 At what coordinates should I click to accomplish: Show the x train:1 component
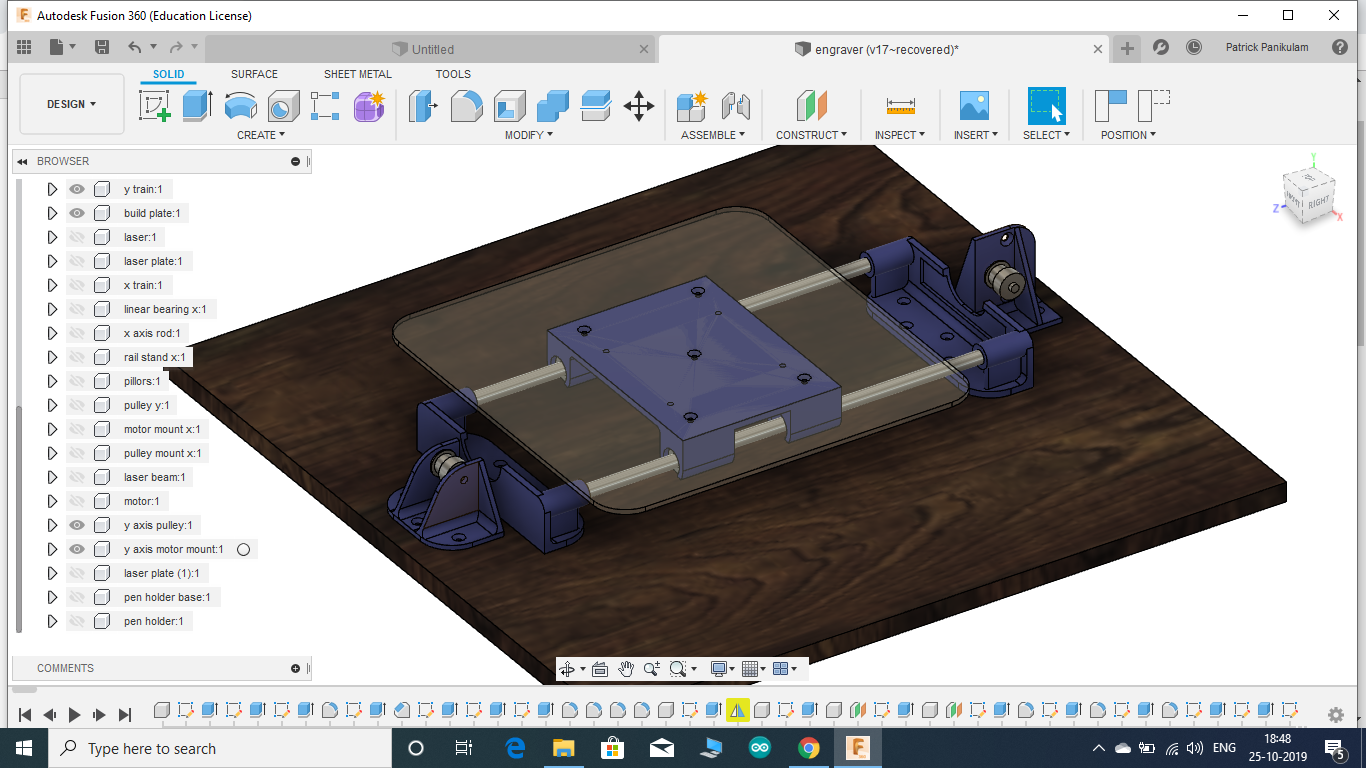[x=77, y=285]
